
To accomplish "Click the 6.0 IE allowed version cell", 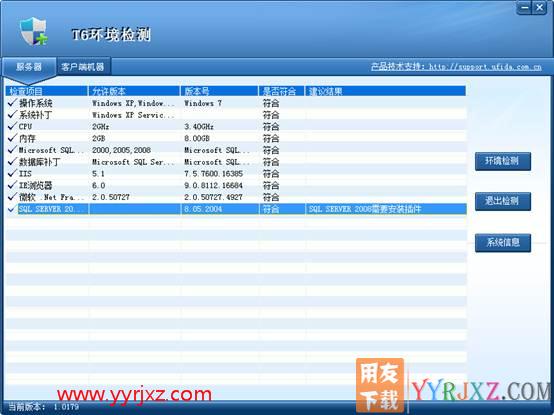I will tap(99, 185).
